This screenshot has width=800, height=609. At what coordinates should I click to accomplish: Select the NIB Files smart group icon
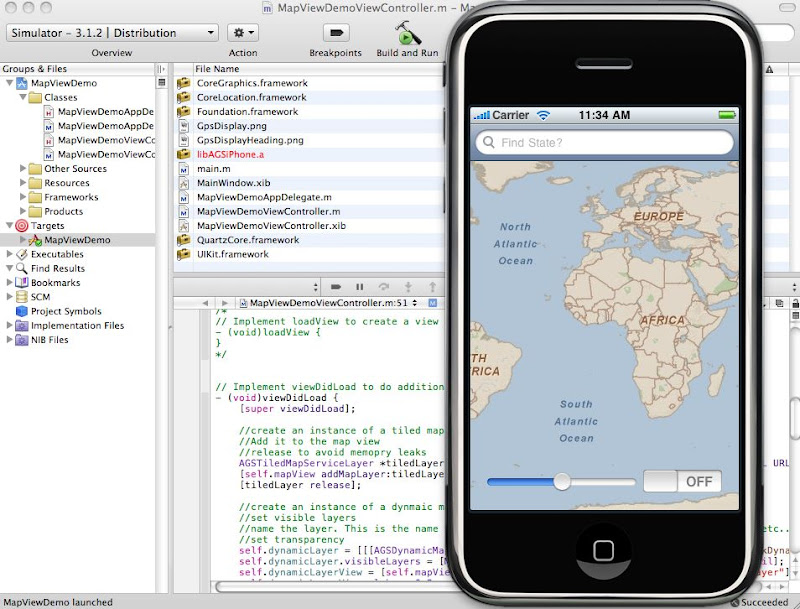(x=22, y=339)
